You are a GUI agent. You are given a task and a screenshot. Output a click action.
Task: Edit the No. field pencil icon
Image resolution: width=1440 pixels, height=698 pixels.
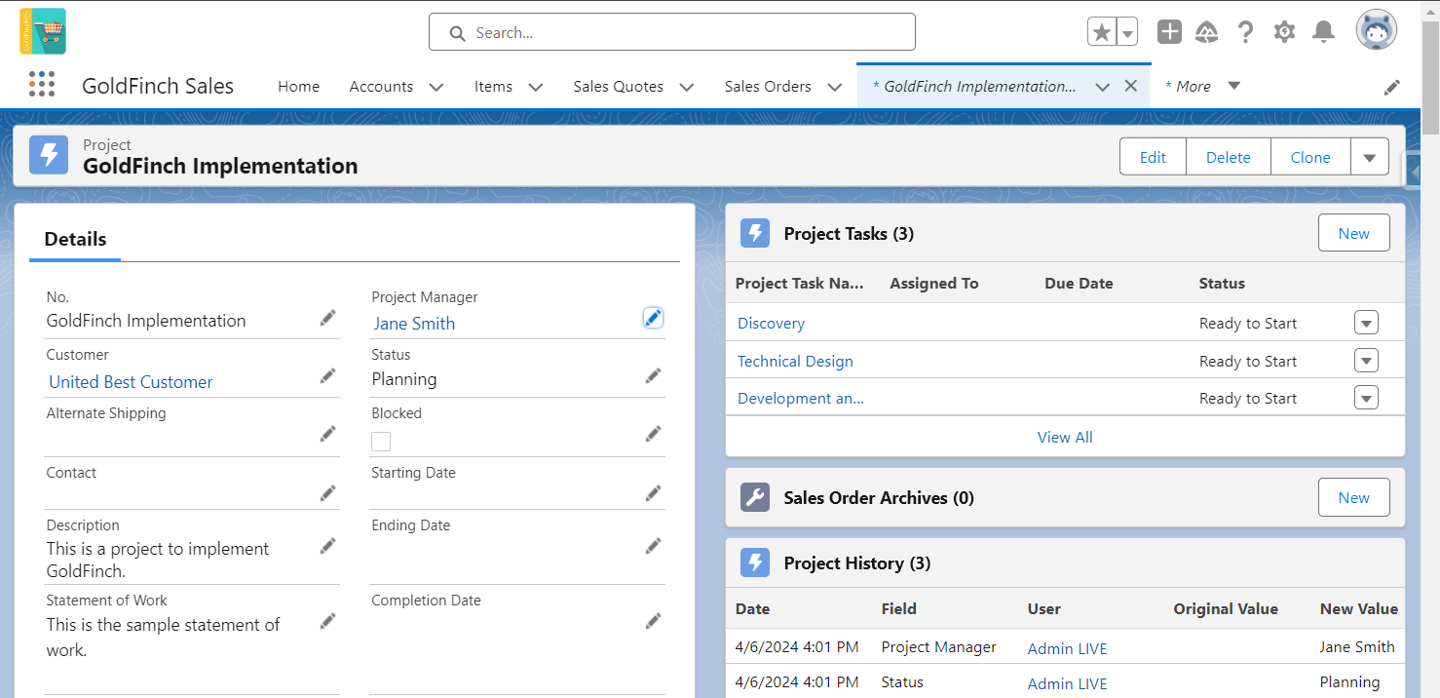[327, 318]
